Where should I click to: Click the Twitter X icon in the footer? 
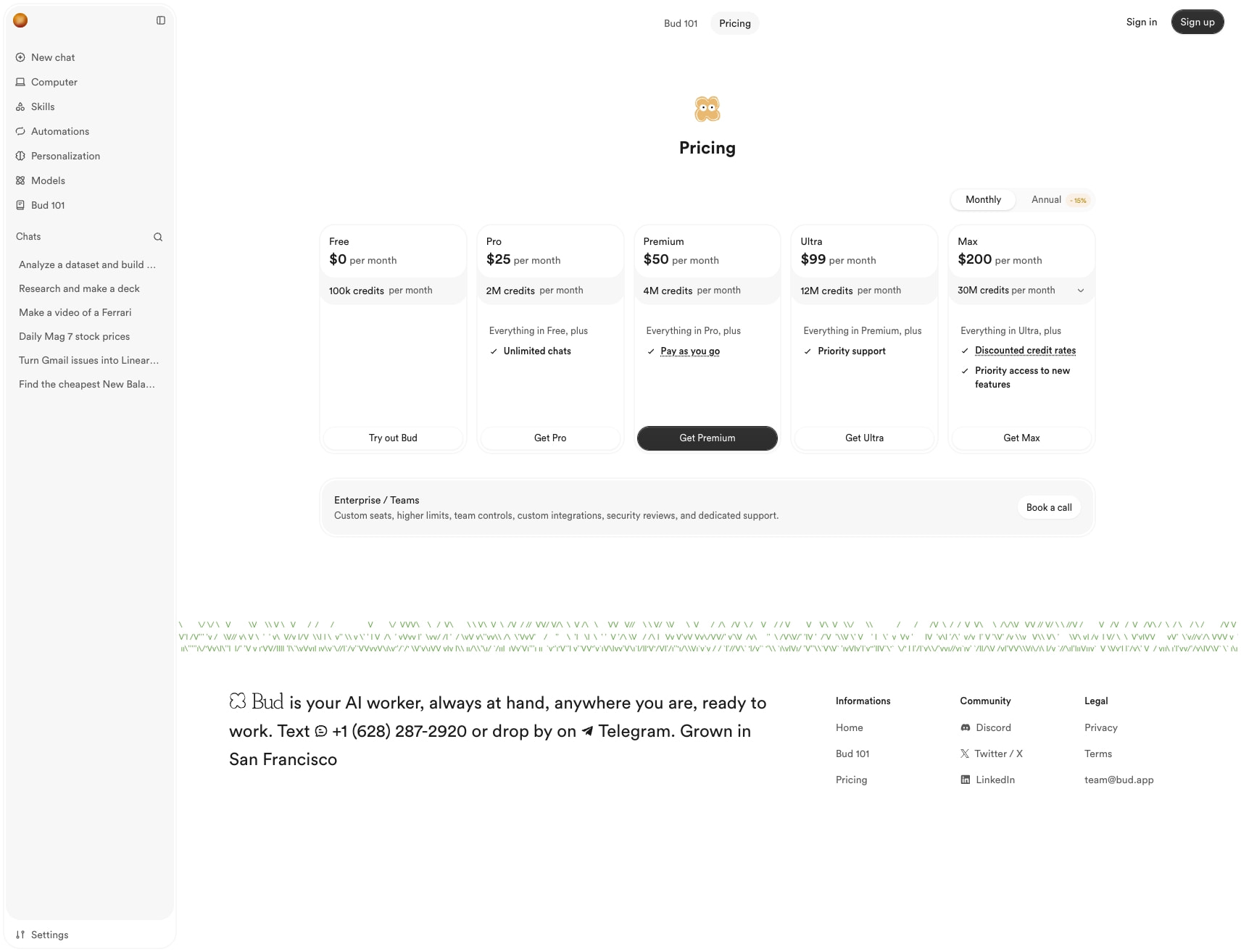[x=965, y=753]
